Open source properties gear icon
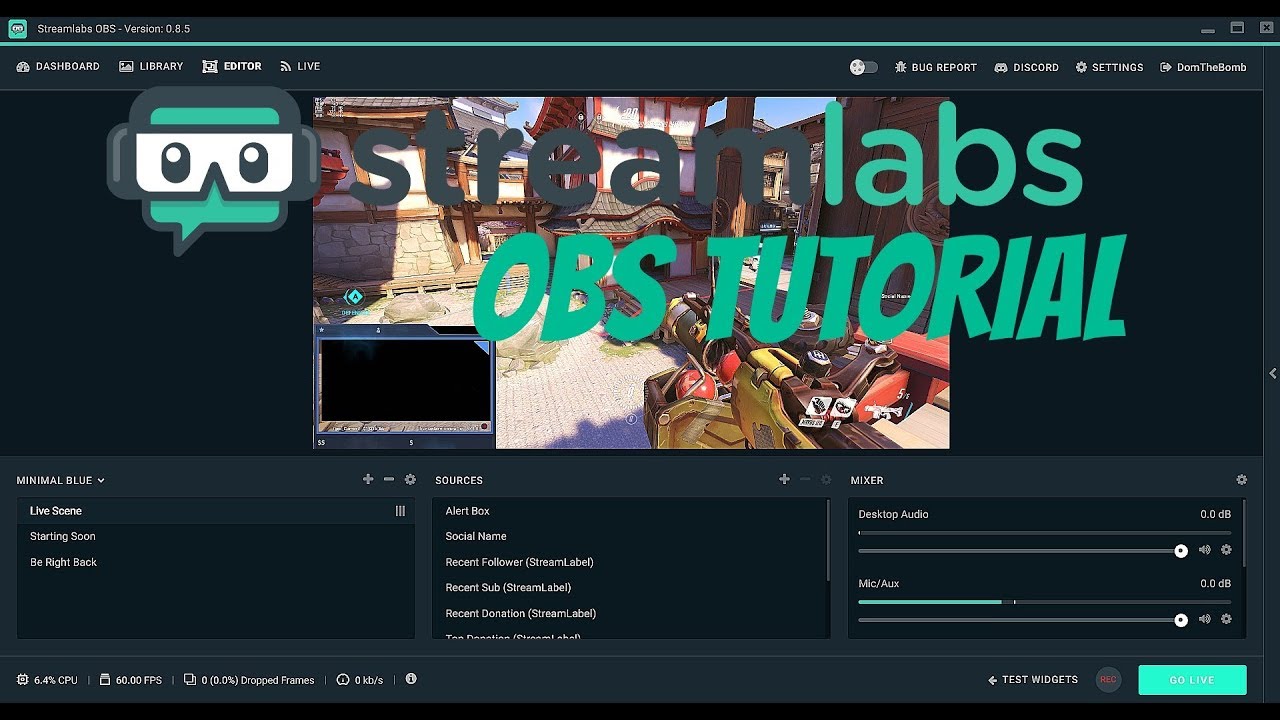 (x=826, y=480)
